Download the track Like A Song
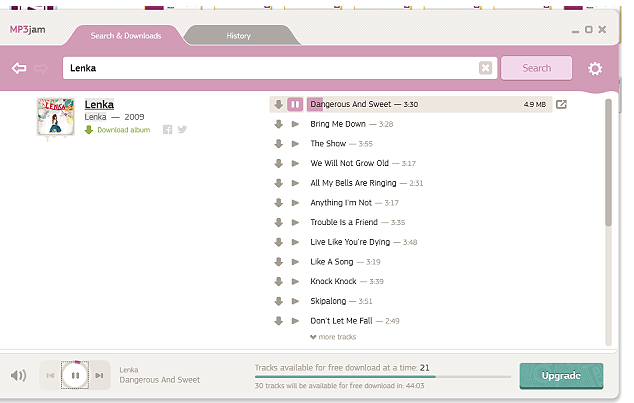The image size is (634, 403). [279, 262]
